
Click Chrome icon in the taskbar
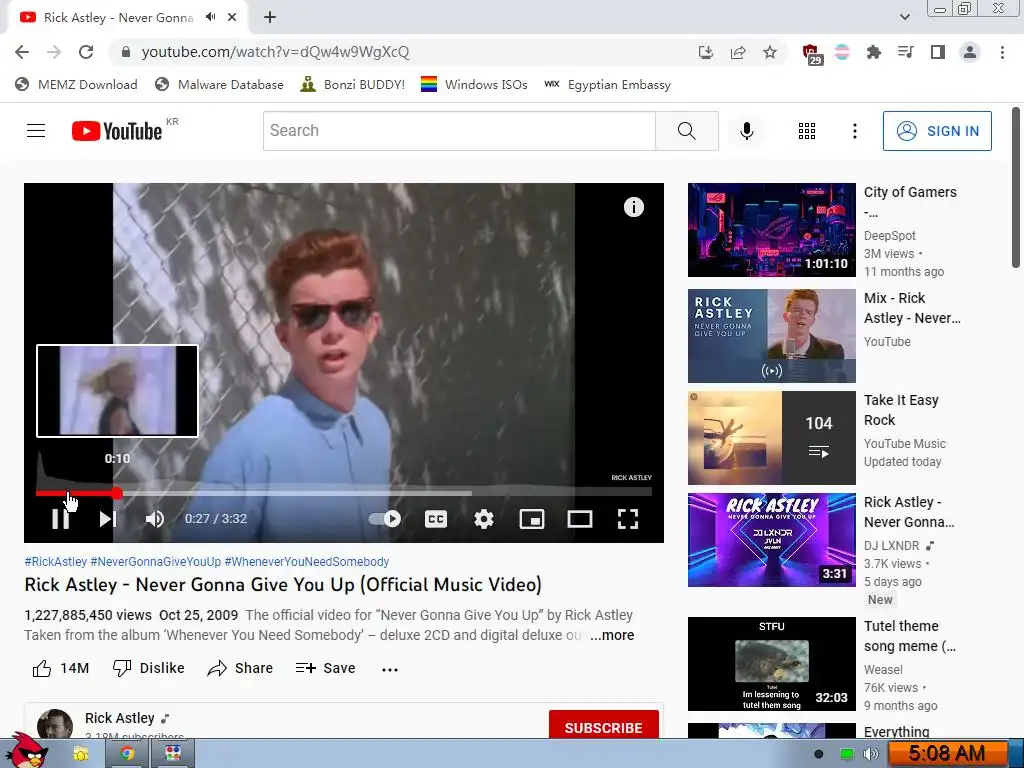(127, 754)
